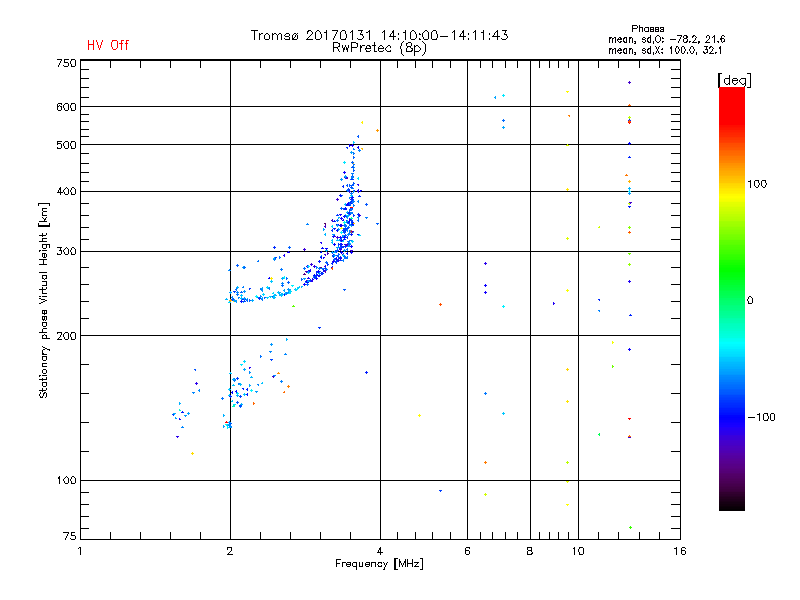Click the y-axis label "750"
This screenshot has width=800, height=600.
(66, 63)
